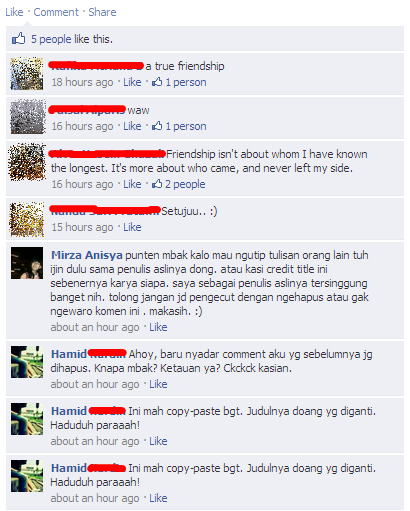View '2 people' who liked Friendship quote comment
The height and width of the screenshot is (511, 410).
(x=185, y=184)
